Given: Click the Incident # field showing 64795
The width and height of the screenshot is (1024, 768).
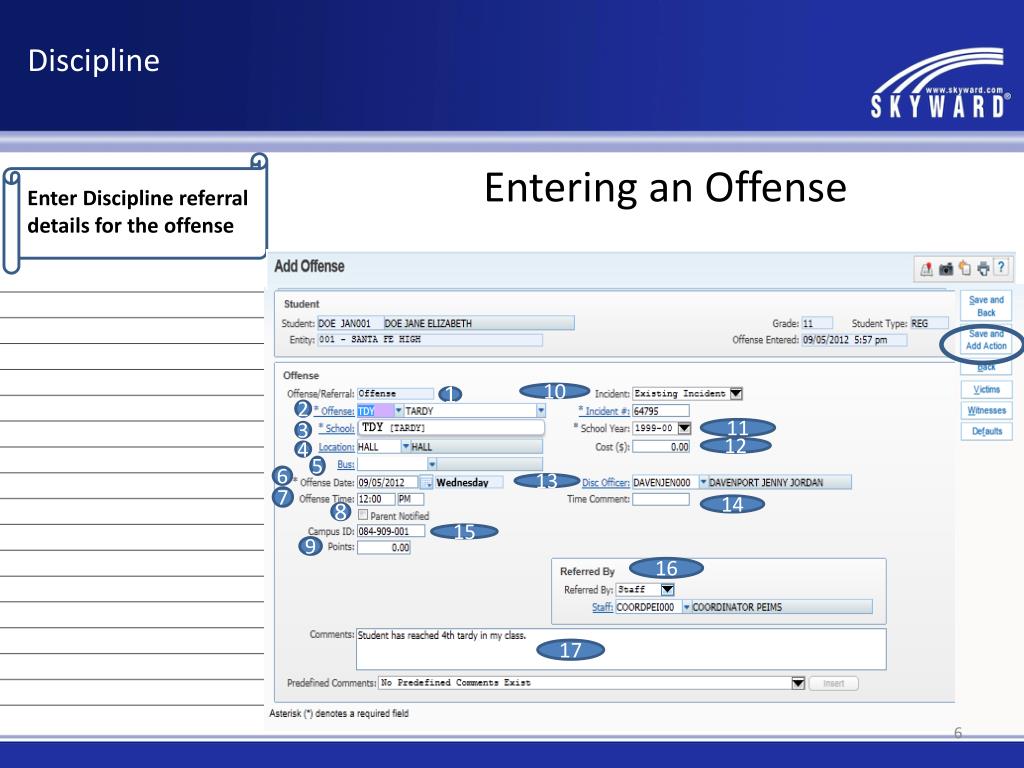Looking at the screenshot, I should pos(660,411).
